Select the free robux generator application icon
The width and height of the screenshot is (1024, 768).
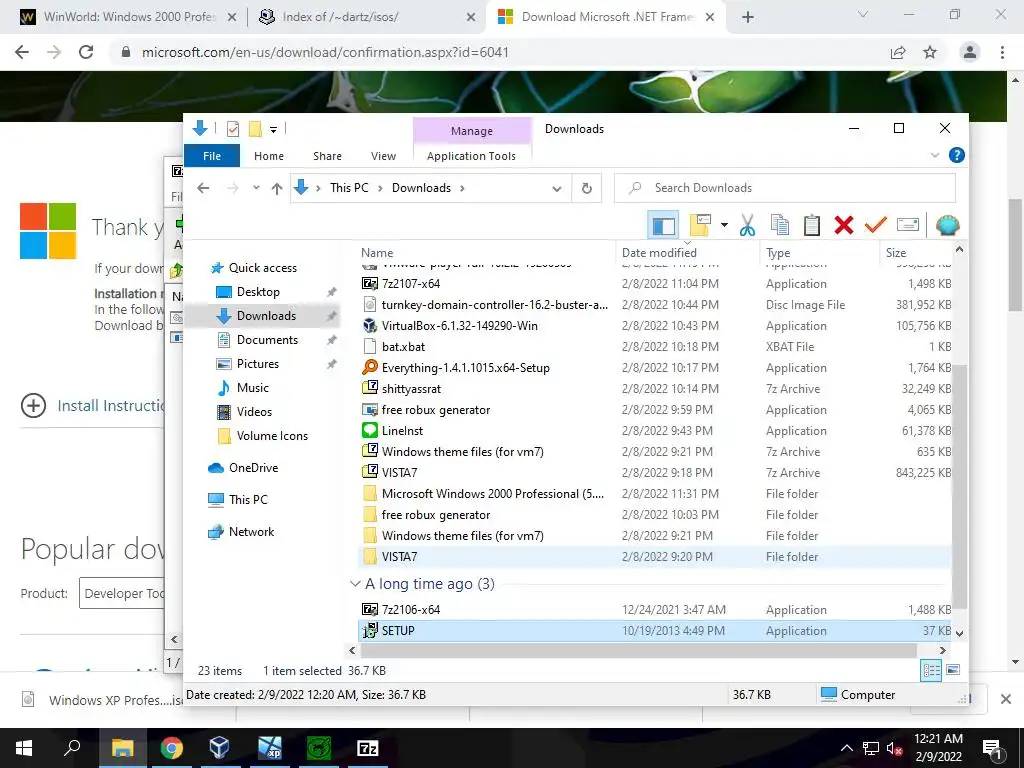tap(370, 410)
